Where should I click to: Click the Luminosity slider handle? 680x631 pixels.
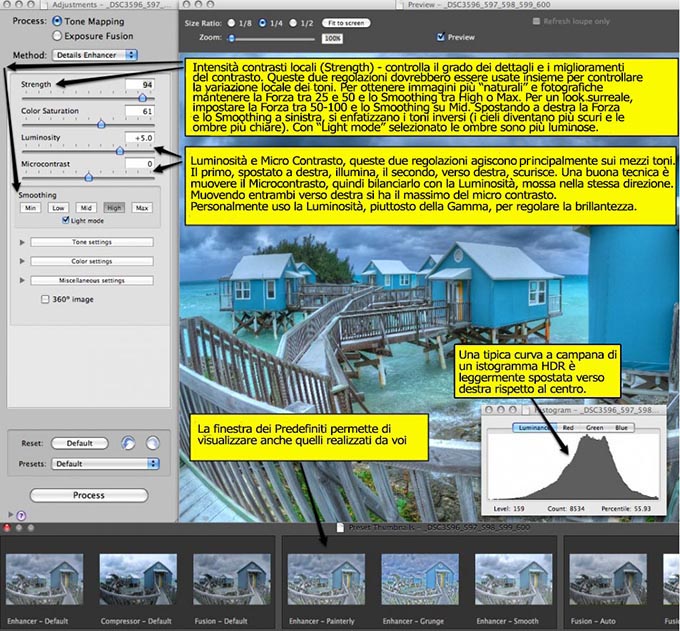120,150
